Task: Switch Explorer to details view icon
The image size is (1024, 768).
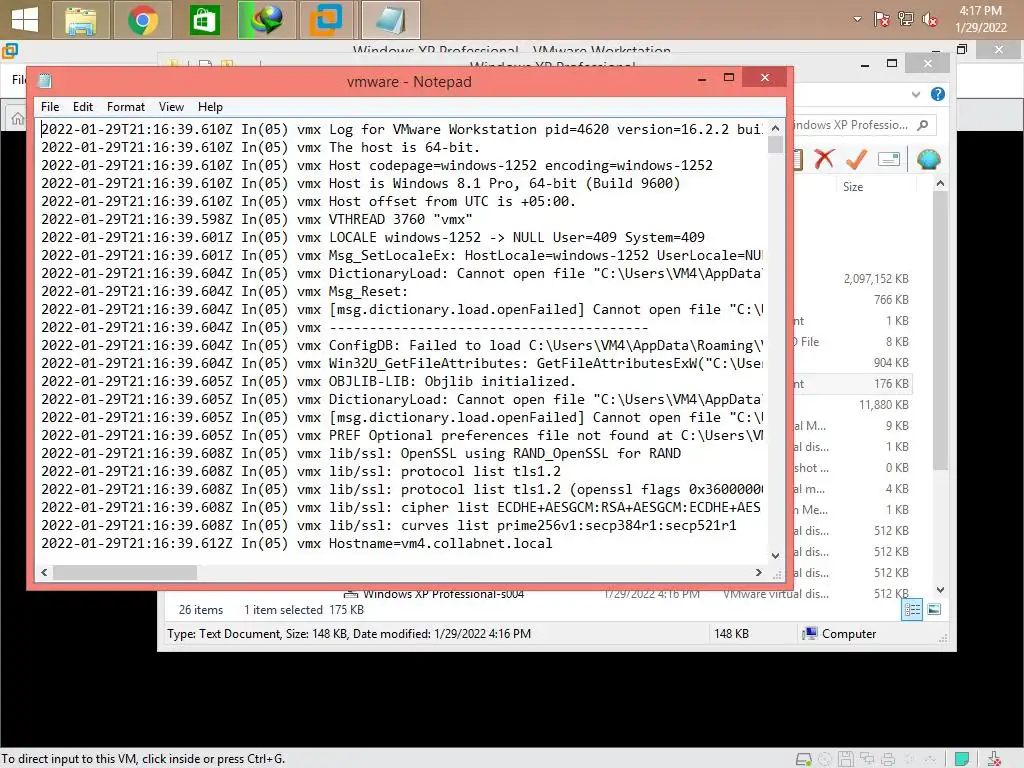Action: (912, 609)
